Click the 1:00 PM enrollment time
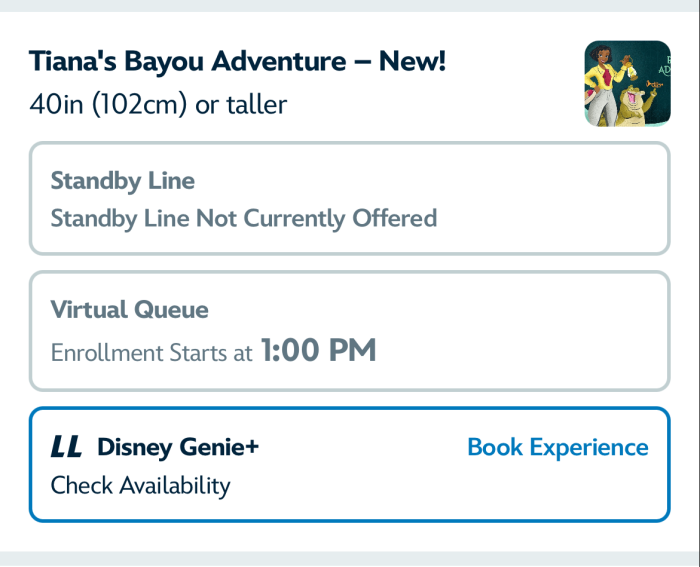The height and width of the screenshot is (567, 700). pos(318,350)
